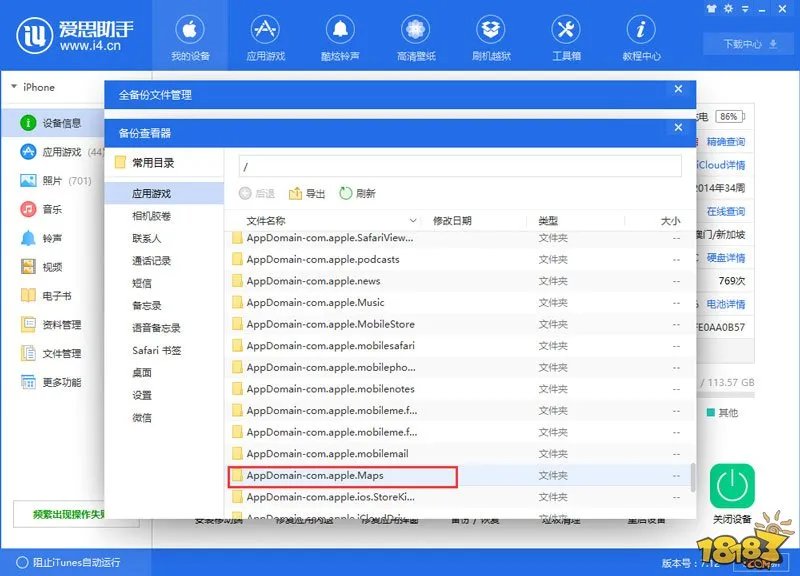Screen dimensions: 800x576
Task: Open the 工具箱 toolbox
Action: (x=565, y=38)
